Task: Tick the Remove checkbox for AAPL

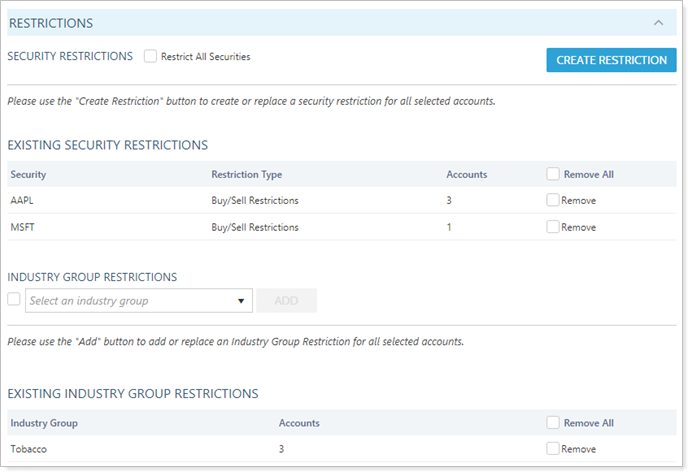Action: (553, 200)
